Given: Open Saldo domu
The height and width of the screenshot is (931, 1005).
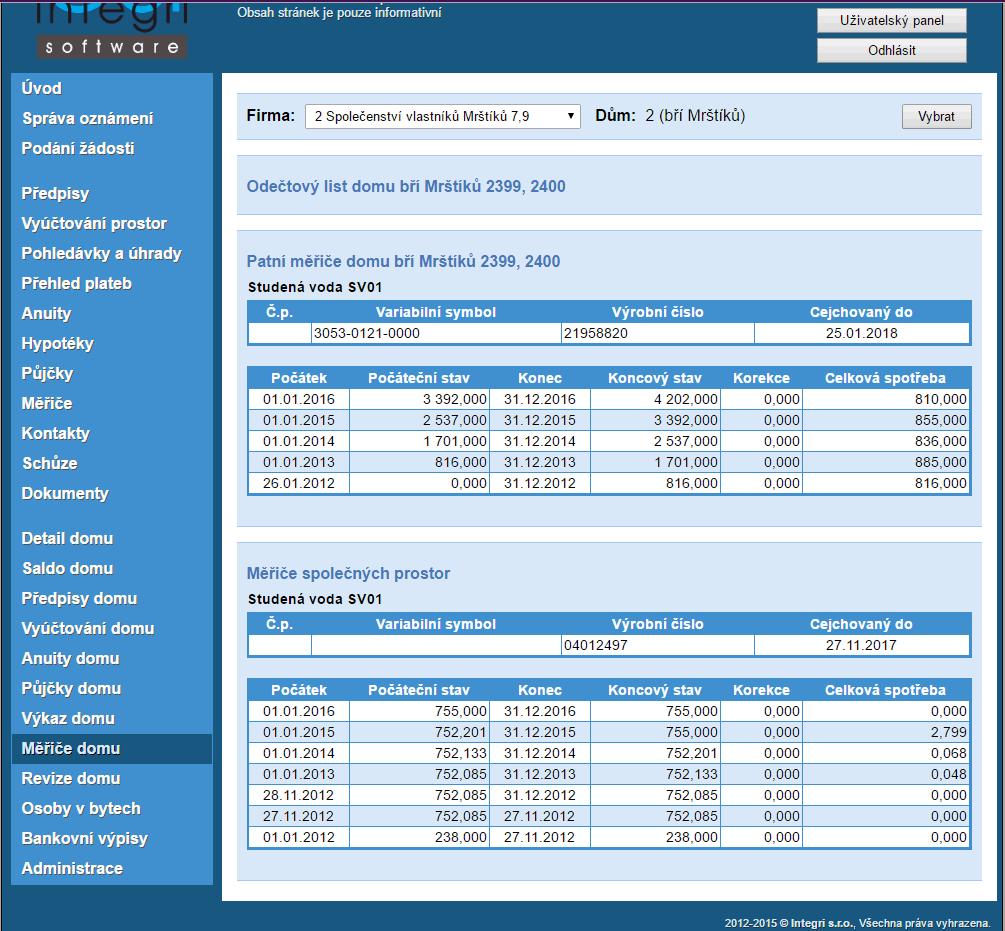Looking at the screenshot, I should [67, 568].
